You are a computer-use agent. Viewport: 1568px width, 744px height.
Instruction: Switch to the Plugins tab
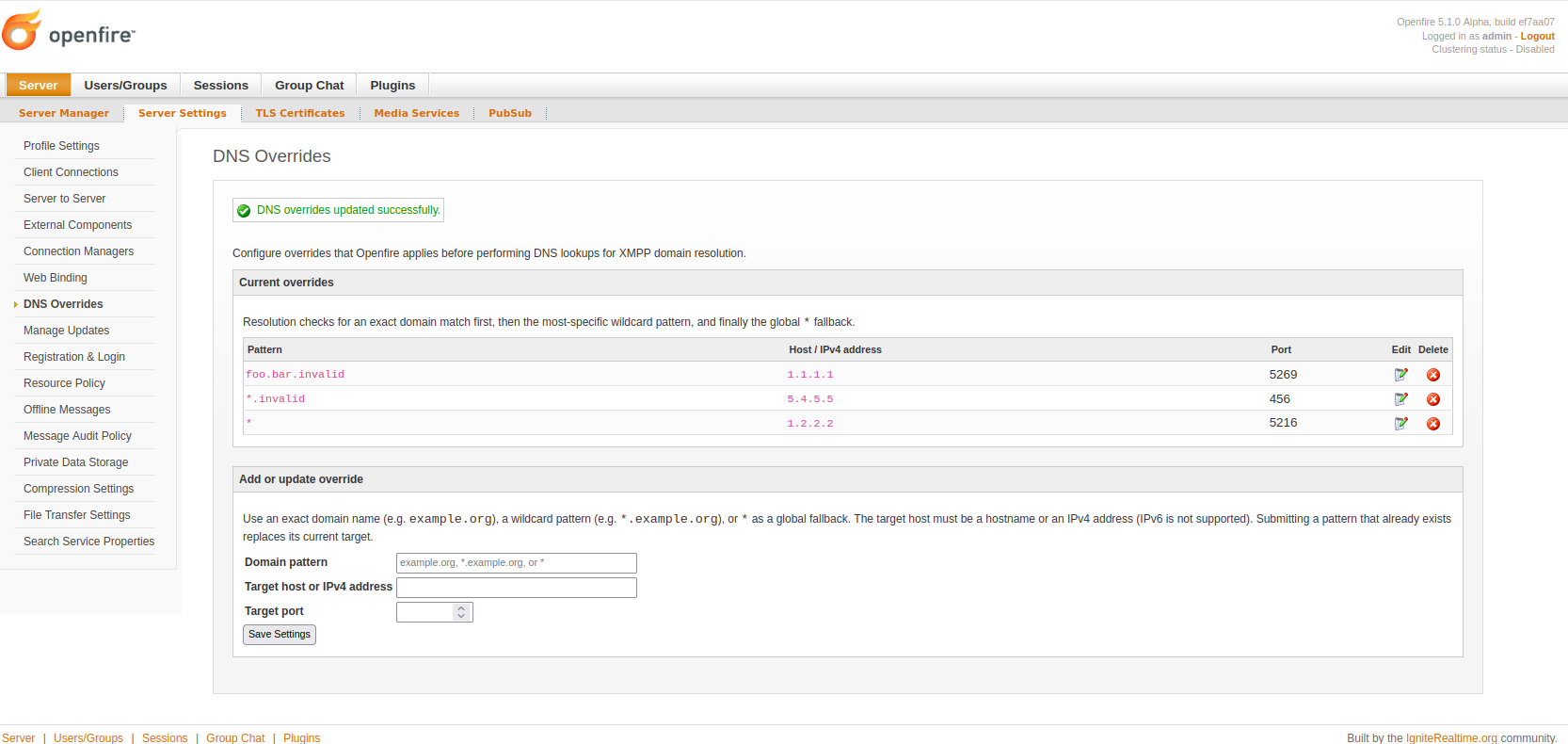392,86
